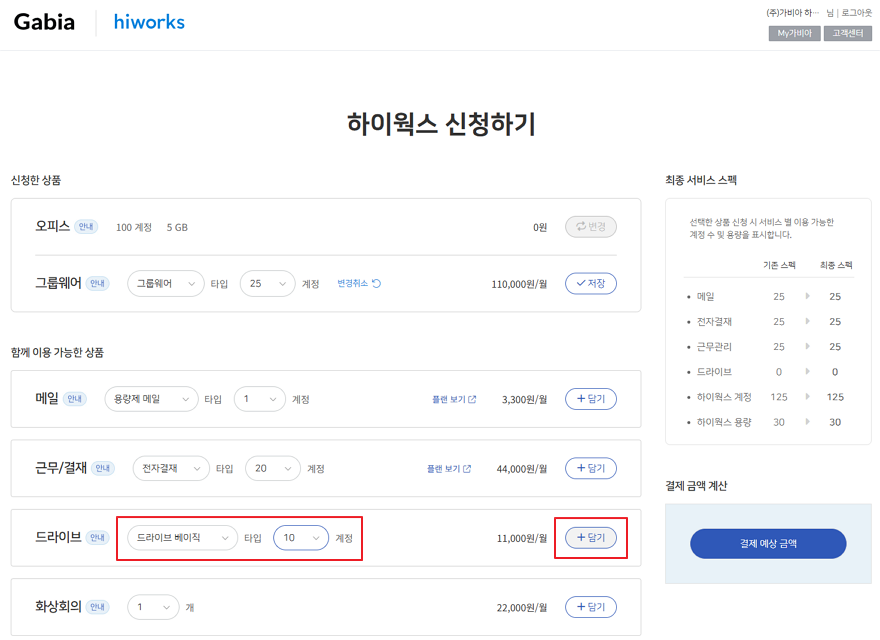This screenshot has width=880, height=640.
Task: Add 드라이브 to cart with 담기
Action: coord(590,538)
